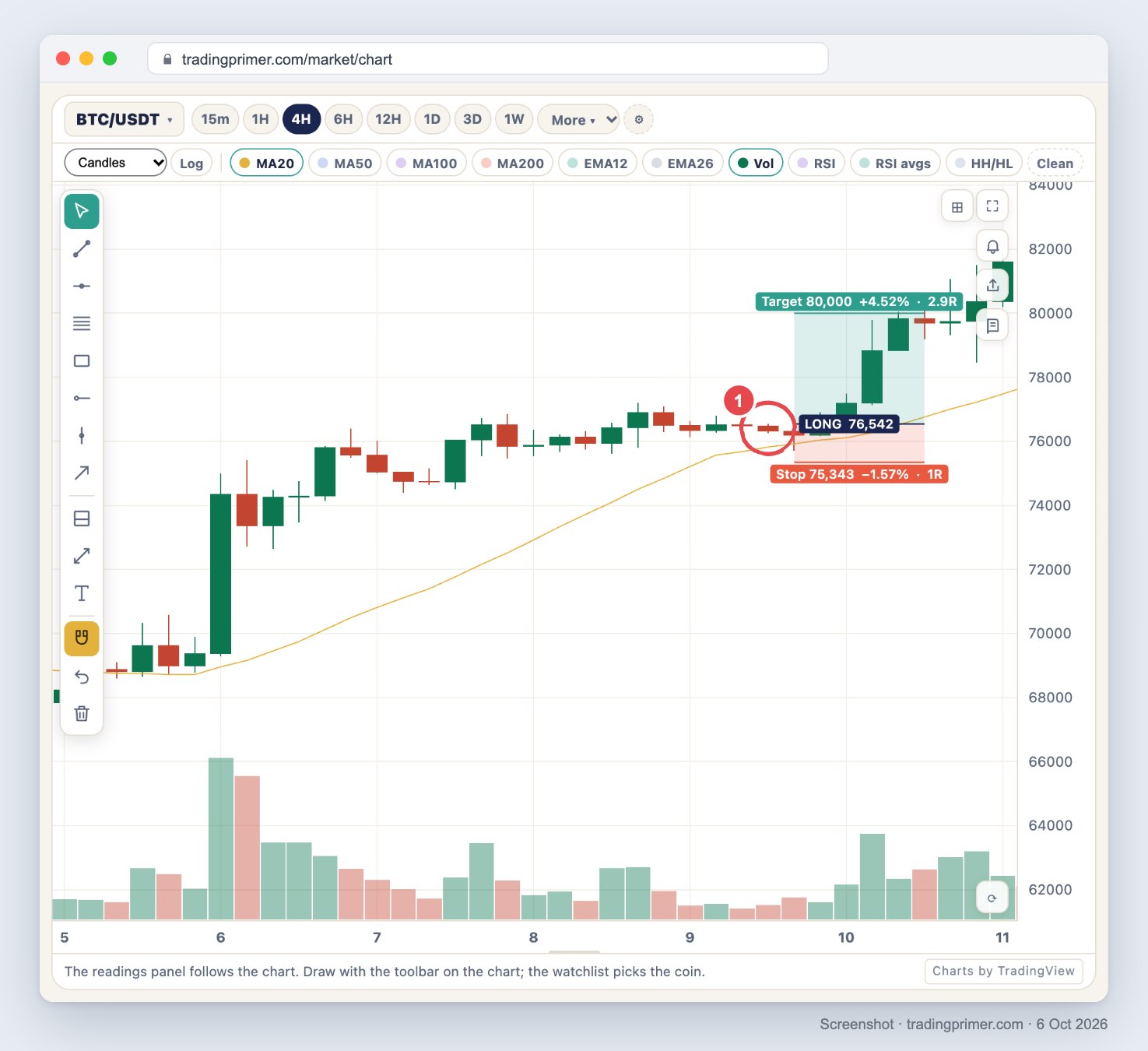The width and height of the screenshot is (1148, 1051).
Task: Select the trend line drawing tool
Action: click(x=82, y=248)
